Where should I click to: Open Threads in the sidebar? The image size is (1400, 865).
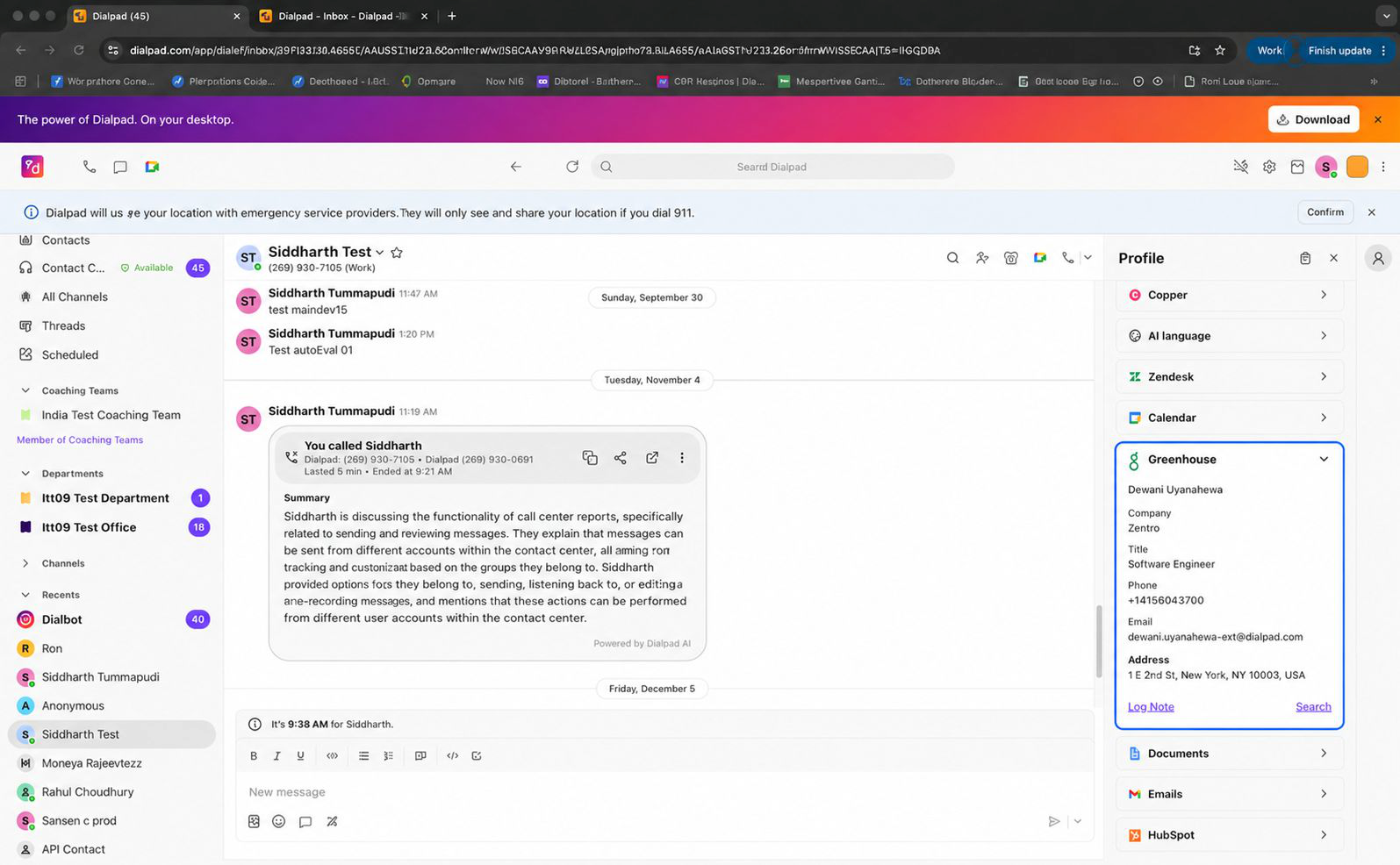63,325
